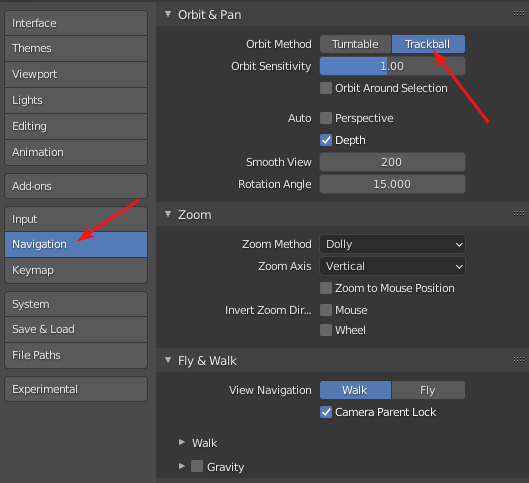Disable Camera Parent Lock checkbox

(x=326, y=412)
